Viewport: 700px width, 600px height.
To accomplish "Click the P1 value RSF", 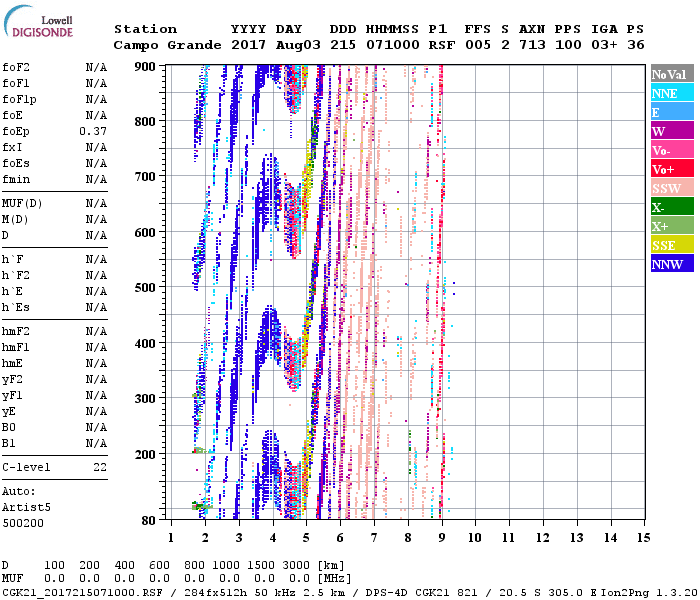I will pos(442,45).
